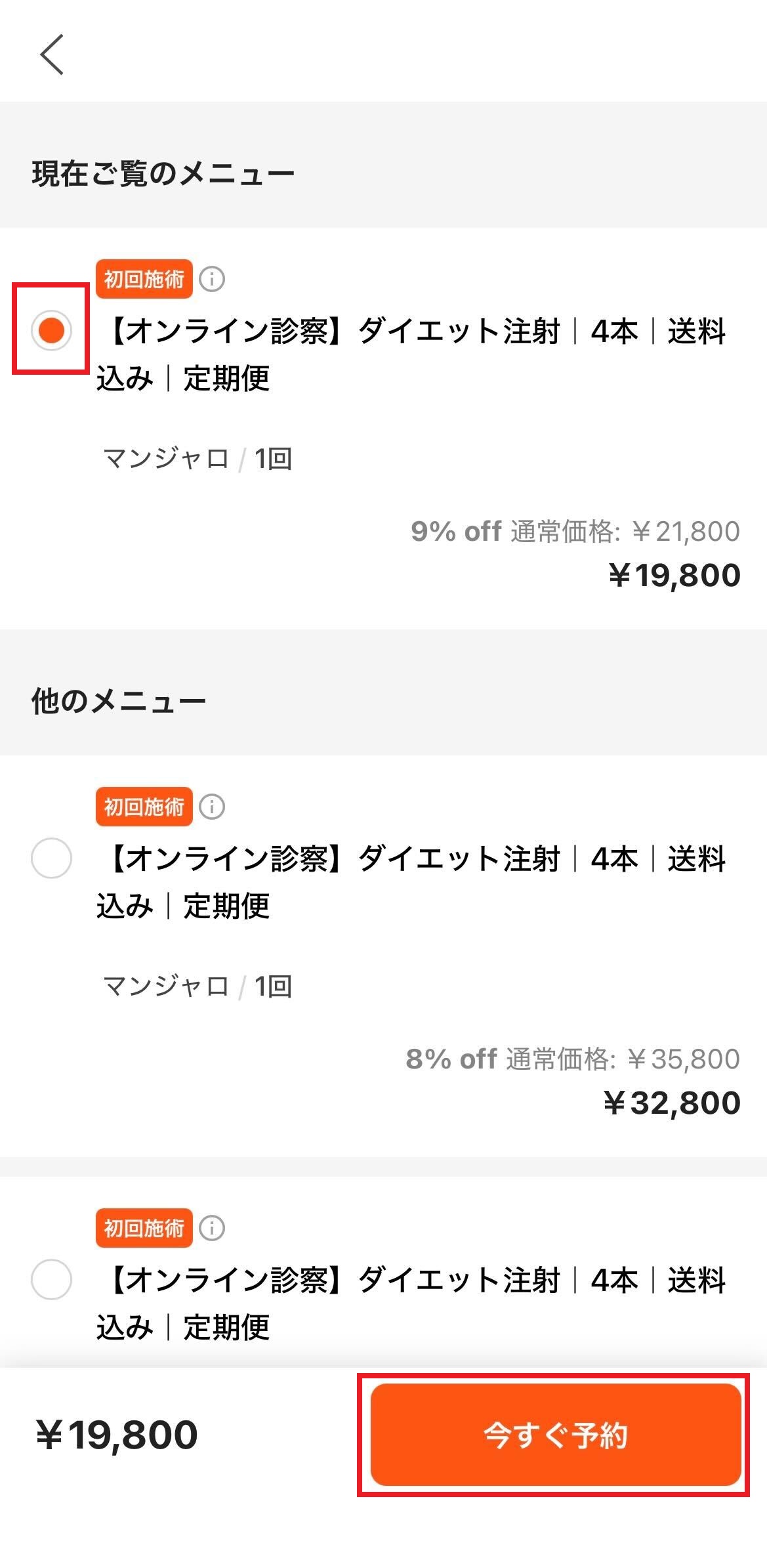Tap 初回施術 badge in the ¥19,800 menu

144,279
